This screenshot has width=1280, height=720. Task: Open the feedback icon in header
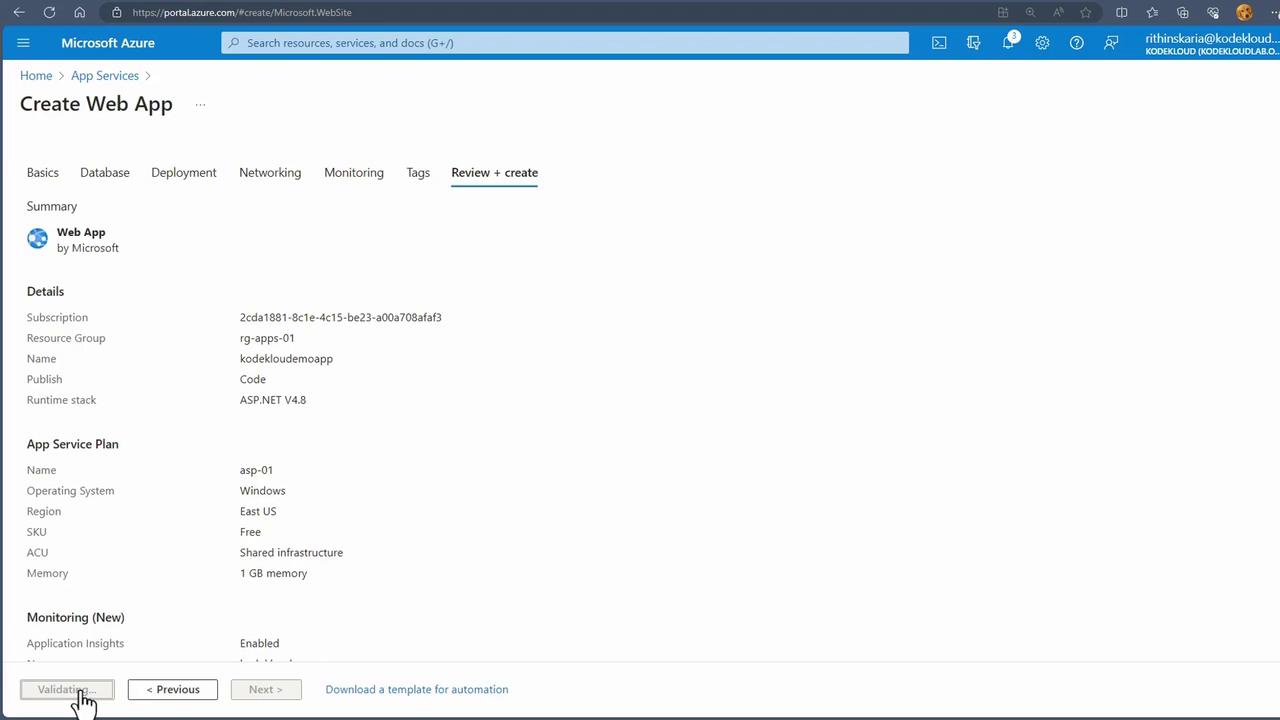click(x=1111, y=43)
